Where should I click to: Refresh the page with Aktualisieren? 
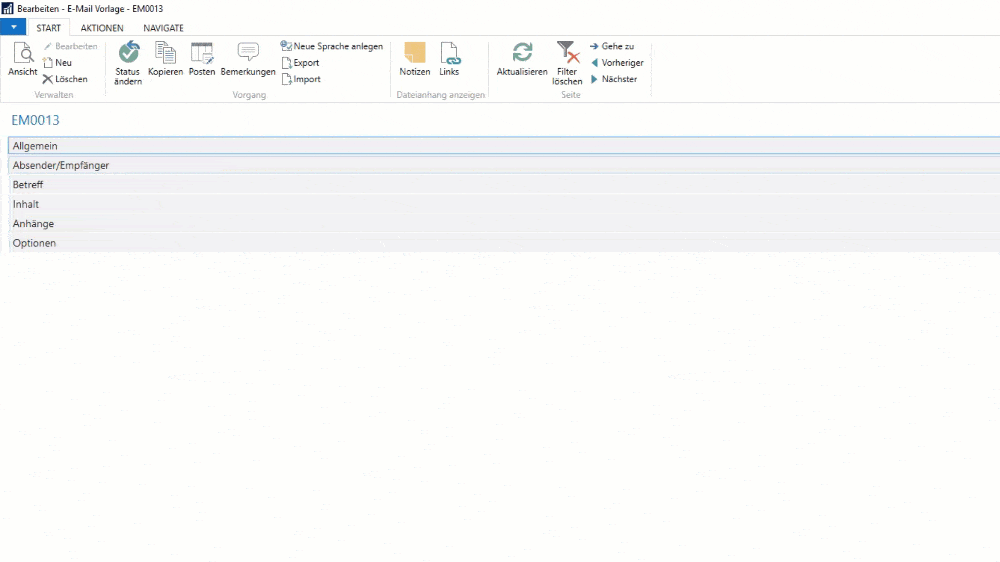pyautogui.click(x=522, y=59)
